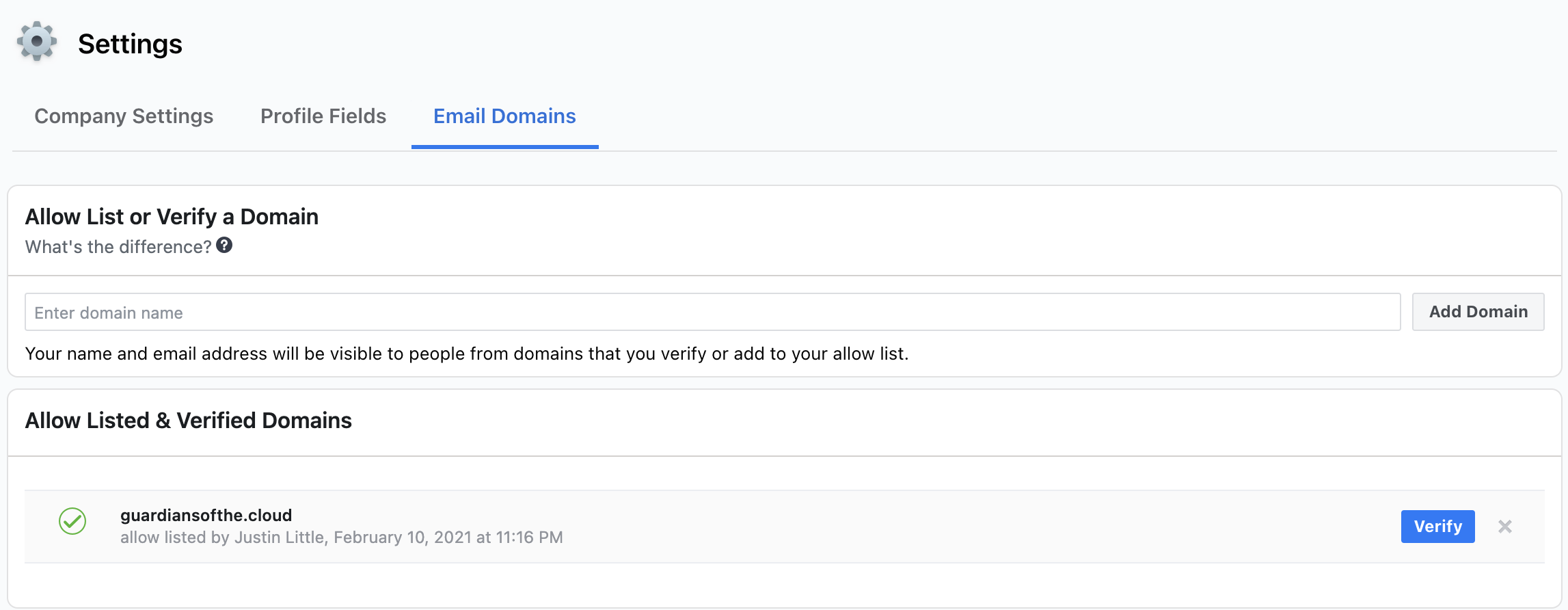The image size is (1568, 610).
Task: Click the name and email visibility notice
Action: tap(466, 354)
